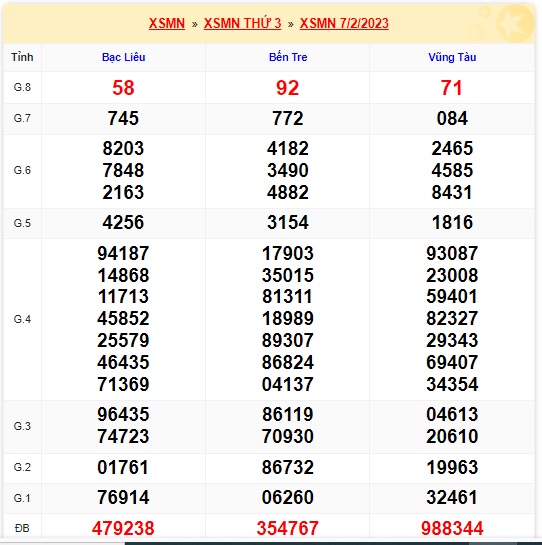This screenshot has height=545, width=542.
Task: Select G.6 number 4882
Action: pyautogui.click(x=288, y=192)
